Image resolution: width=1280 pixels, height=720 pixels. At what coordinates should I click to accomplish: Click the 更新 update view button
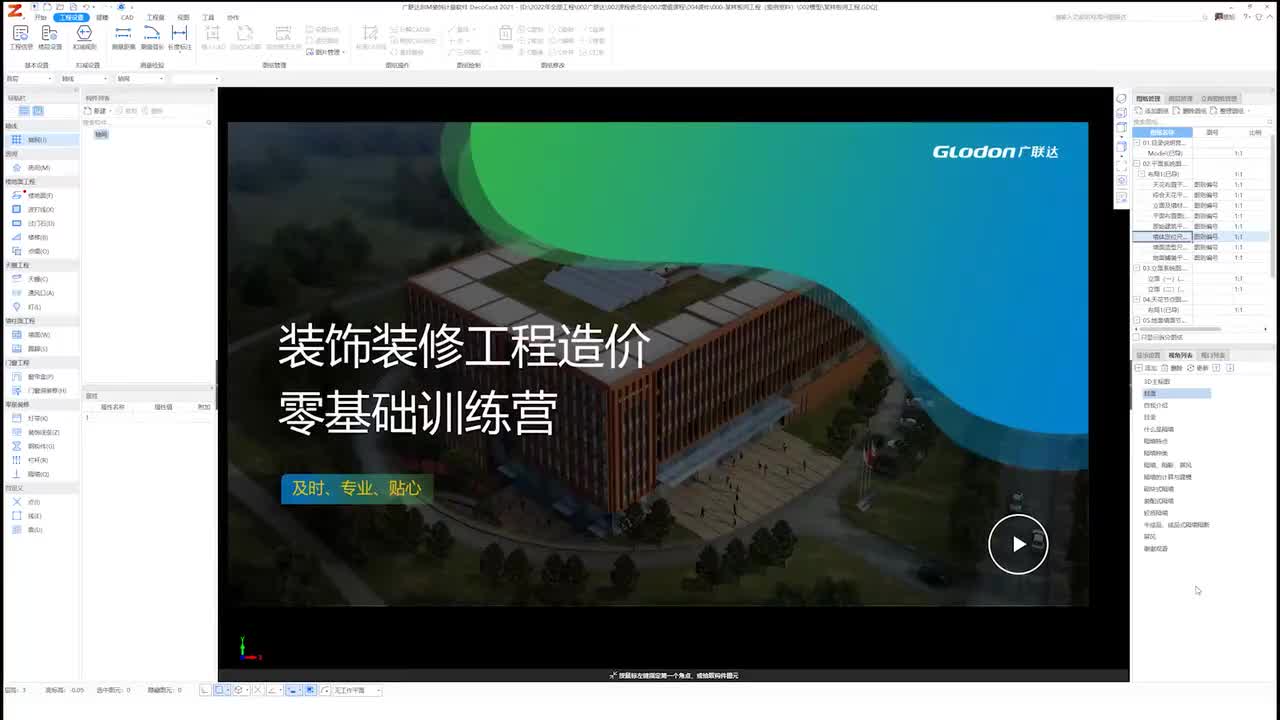click(1199, 368)
